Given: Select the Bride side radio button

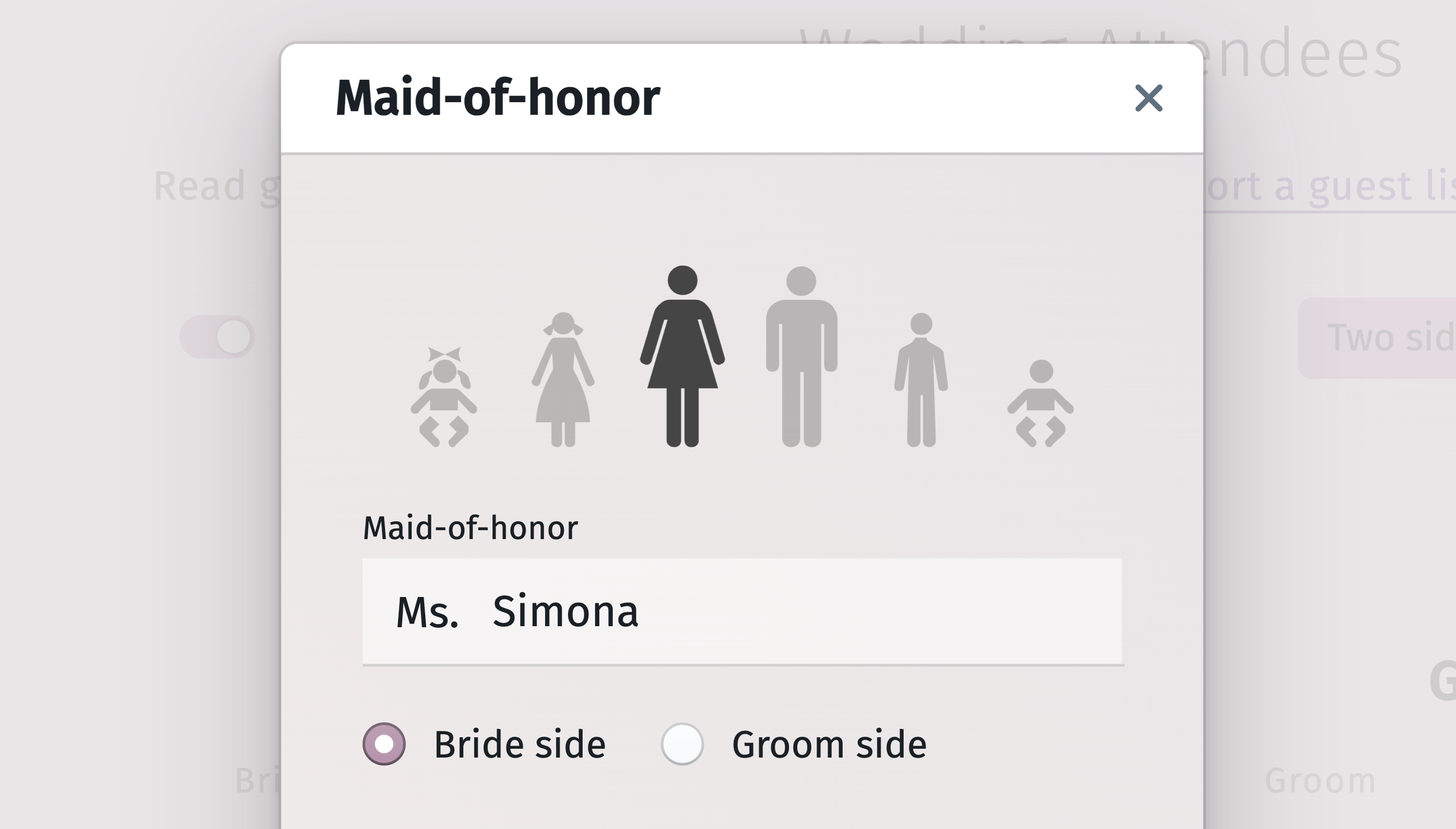Looking at the screenshot, I should pyautogui.click(x=384, y=743).
